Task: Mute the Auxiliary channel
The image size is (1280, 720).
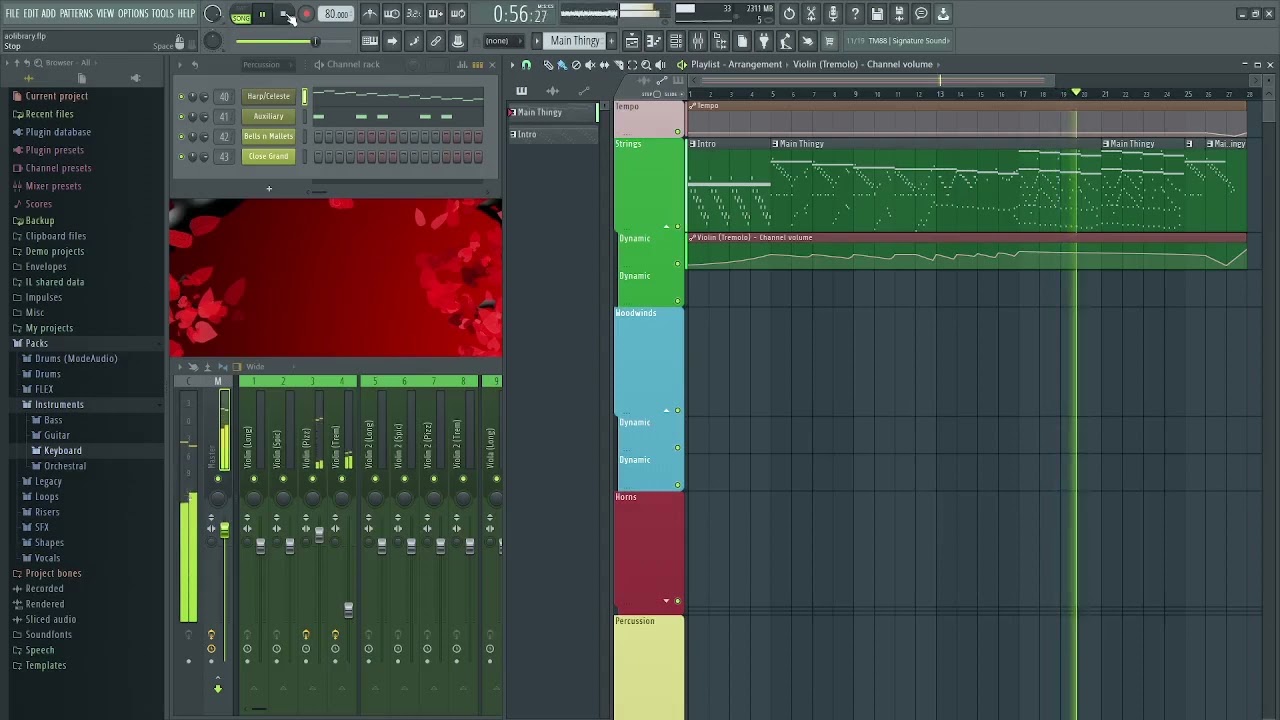Action: (x=181, y=116)
